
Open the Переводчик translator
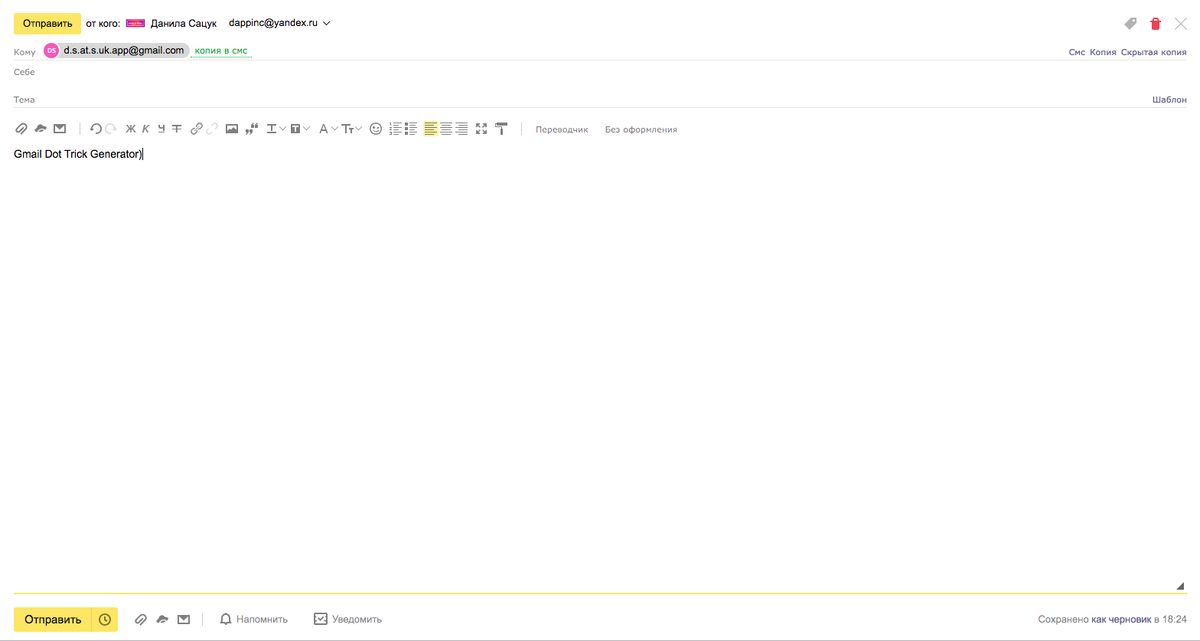562,130
